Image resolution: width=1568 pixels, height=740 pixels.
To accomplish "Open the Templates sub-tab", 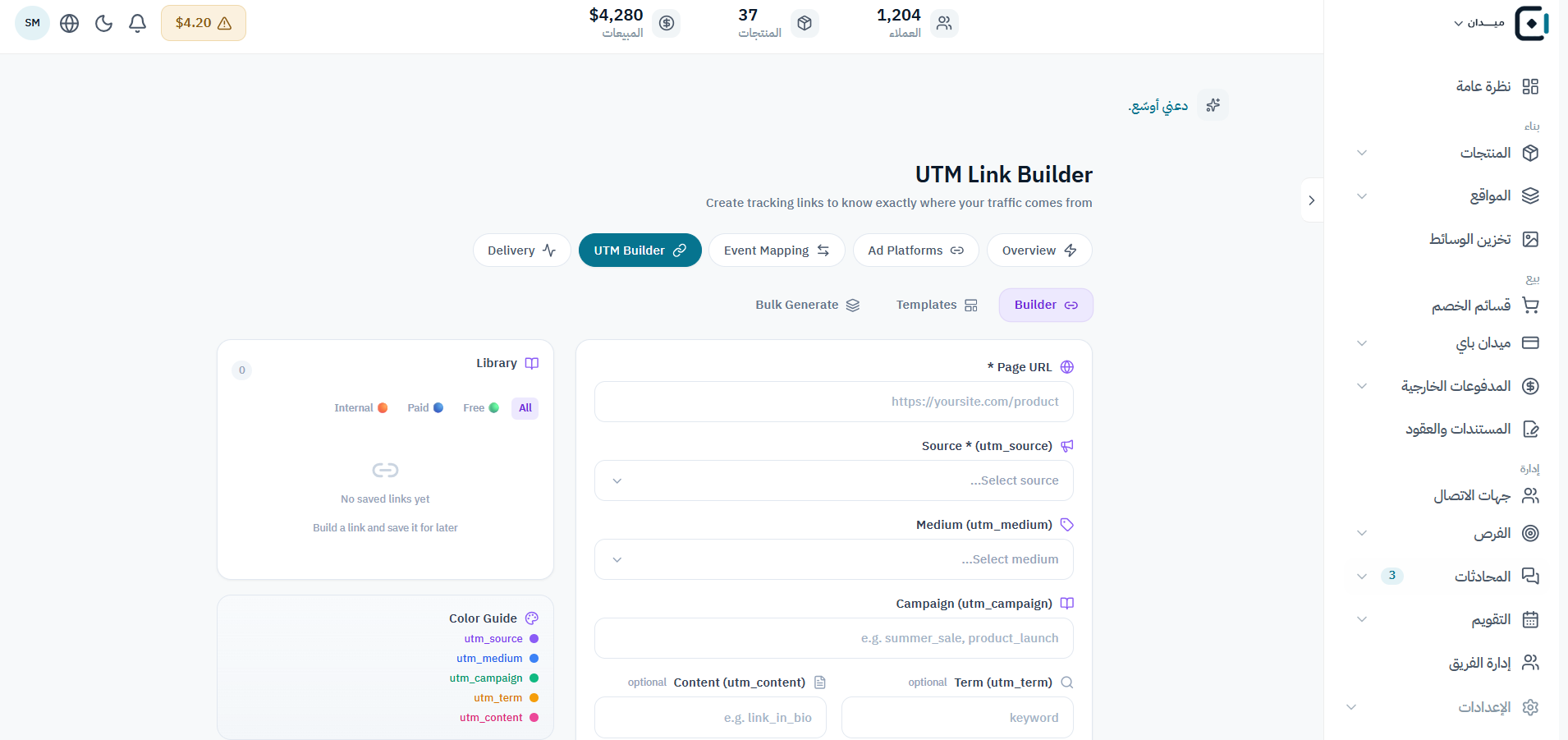I will (937, 305).
